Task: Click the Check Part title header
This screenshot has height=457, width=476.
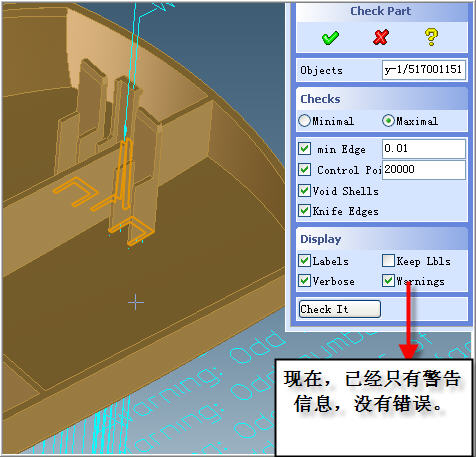Action: tap(381, 12)
